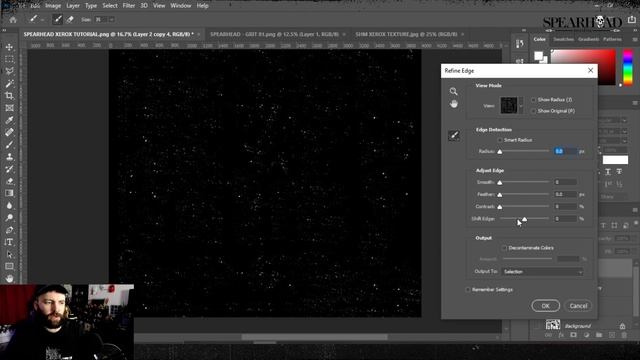
Task: Select the Type tool
Action: point(9,242)
